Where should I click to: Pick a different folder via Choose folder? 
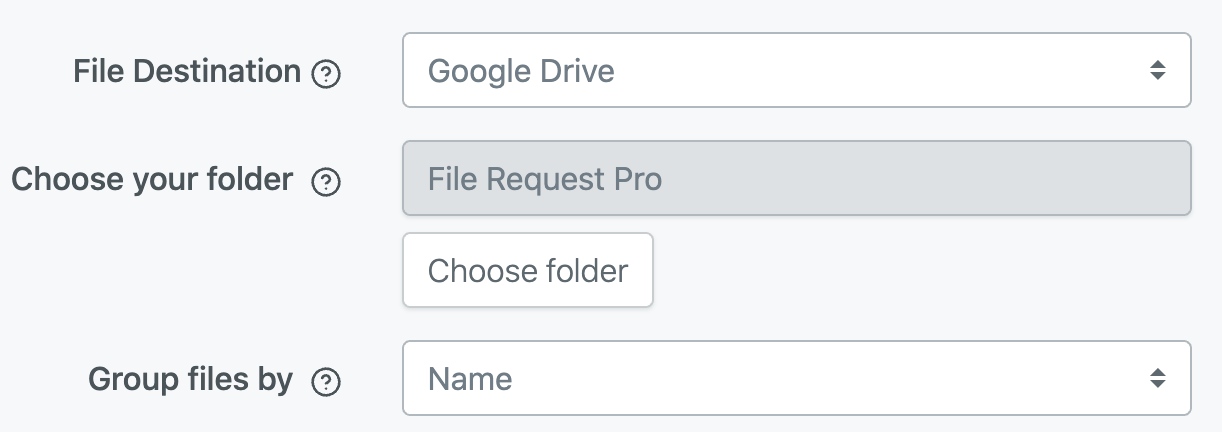click(528, 270)
